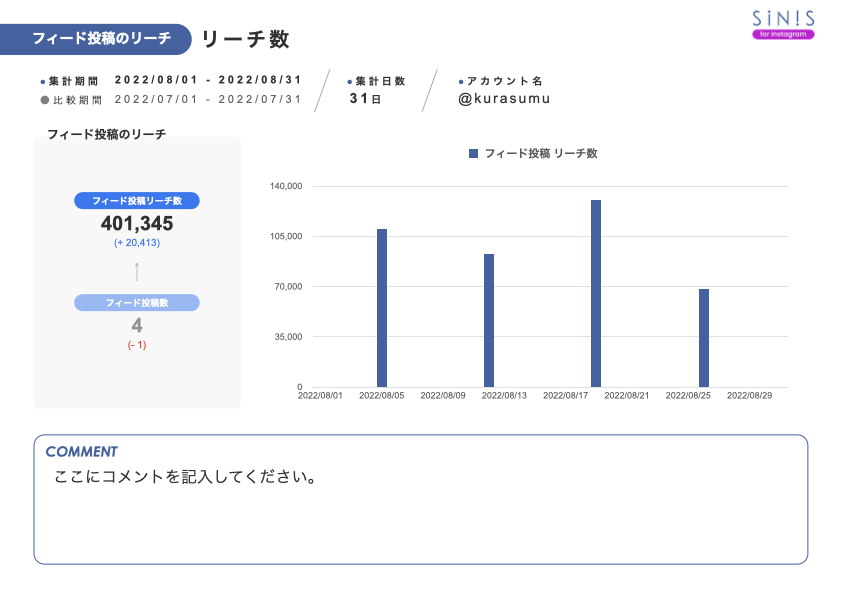Select the フィード投稿のリーチ header tab
Screen dimensions: 841x595
pos(105,35)
